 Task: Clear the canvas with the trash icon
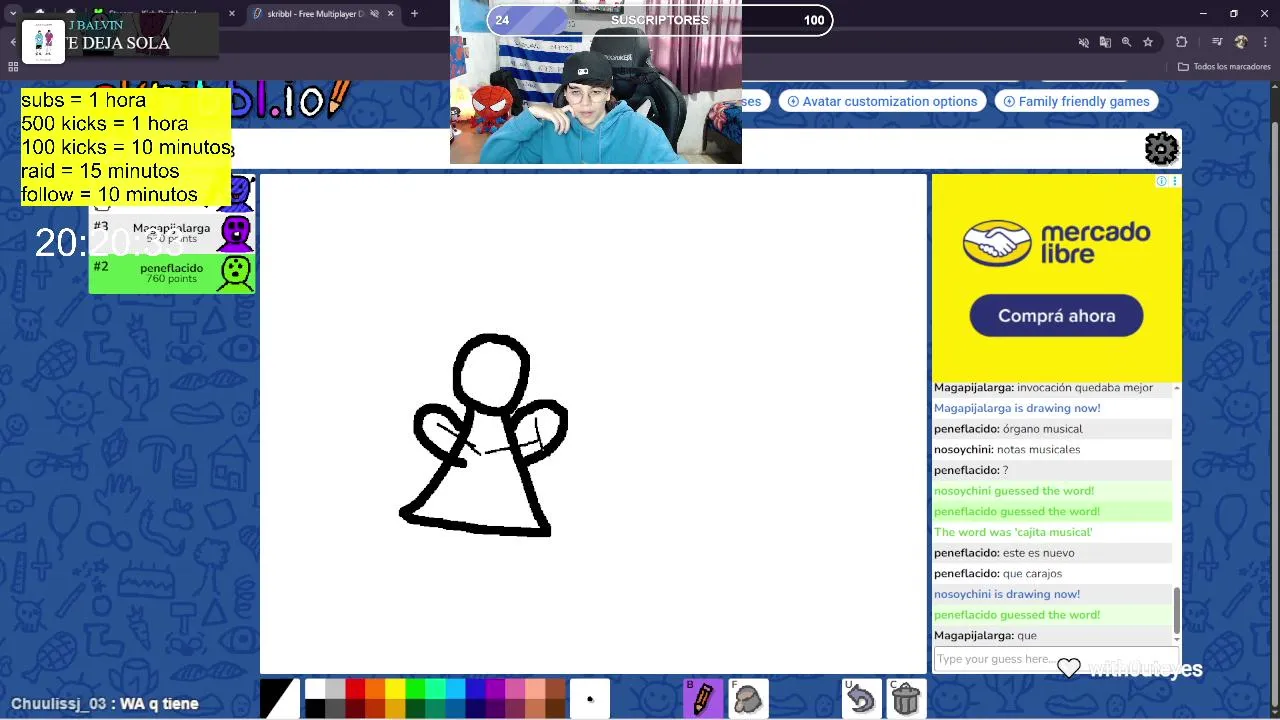tap(906, 698)
